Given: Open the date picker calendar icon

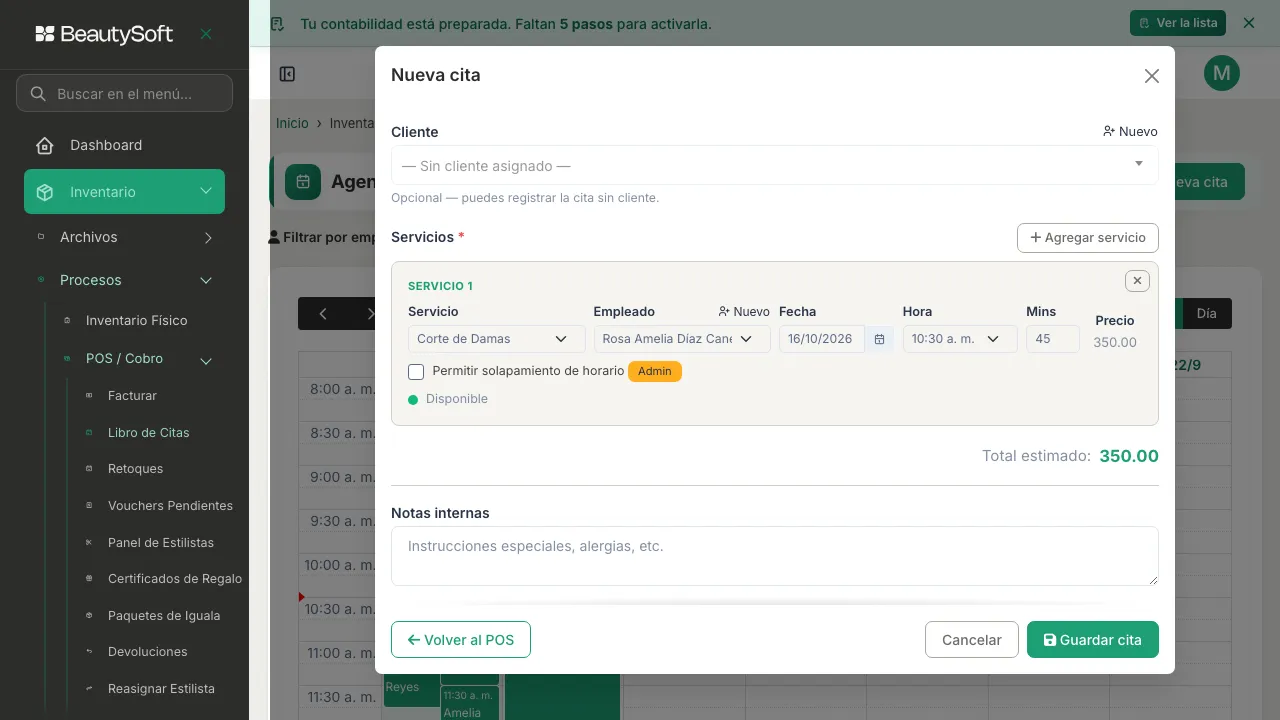Looking at the screenshot, I should (879, 339).
